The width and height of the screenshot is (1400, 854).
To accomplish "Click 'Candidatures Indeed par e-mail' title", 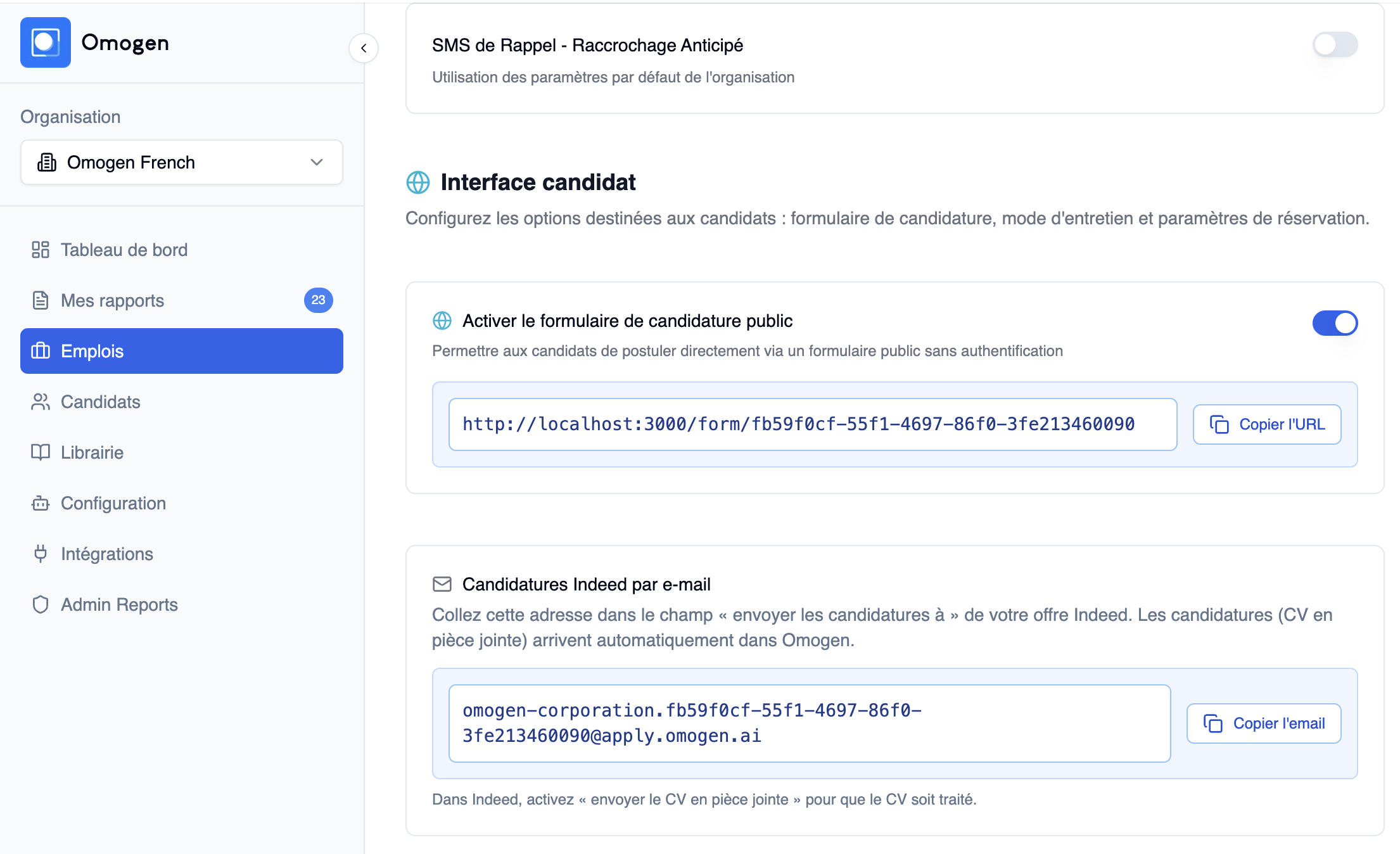I will tap(587, 584).
